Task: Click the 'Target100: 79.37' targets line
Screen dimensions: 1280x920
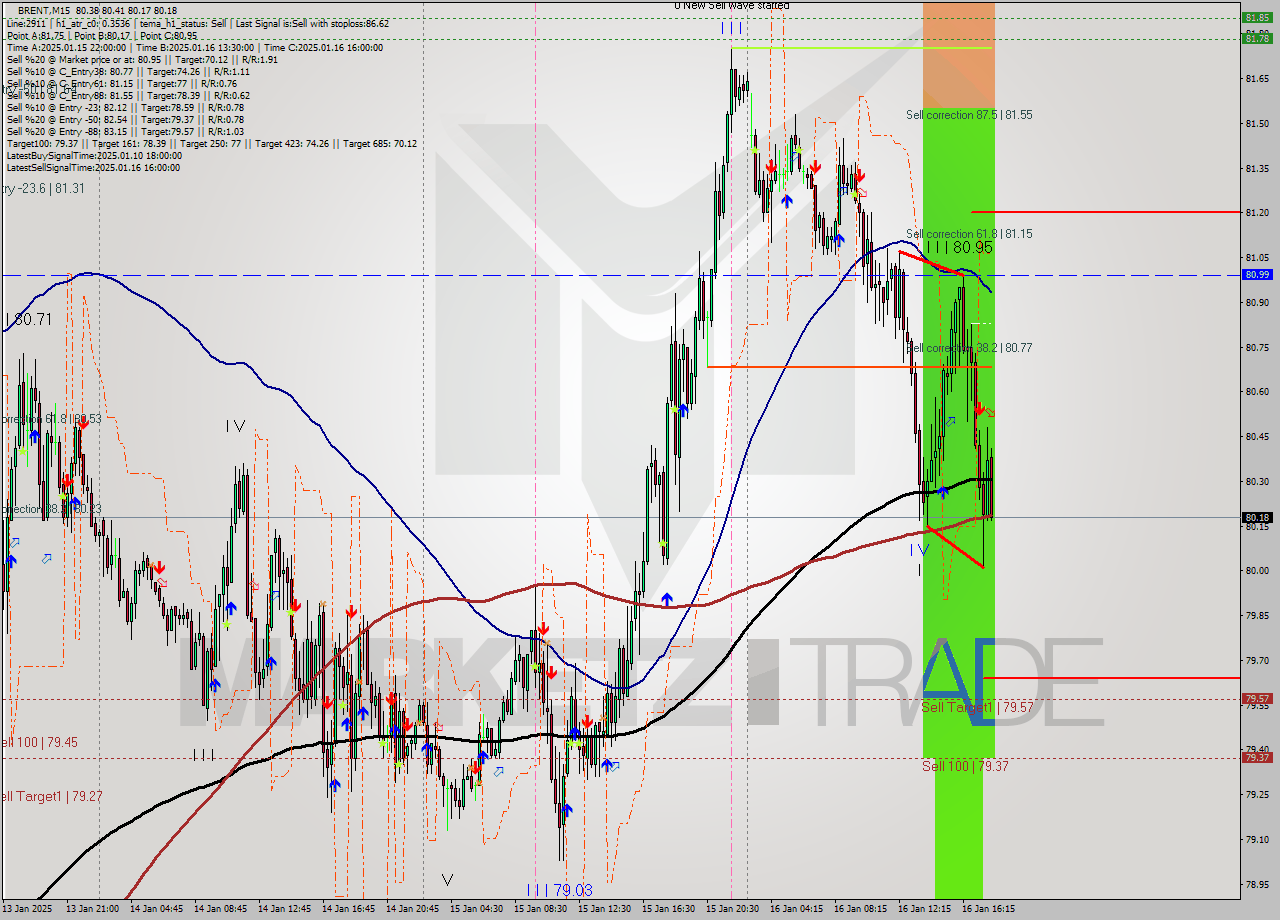Action: [x=211, y=143]
